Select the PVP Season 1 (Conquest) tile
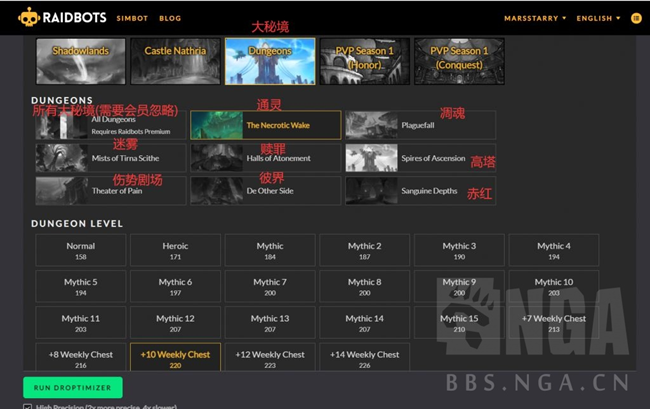This screenshot has width=650, height=409. tap(459, 61)
